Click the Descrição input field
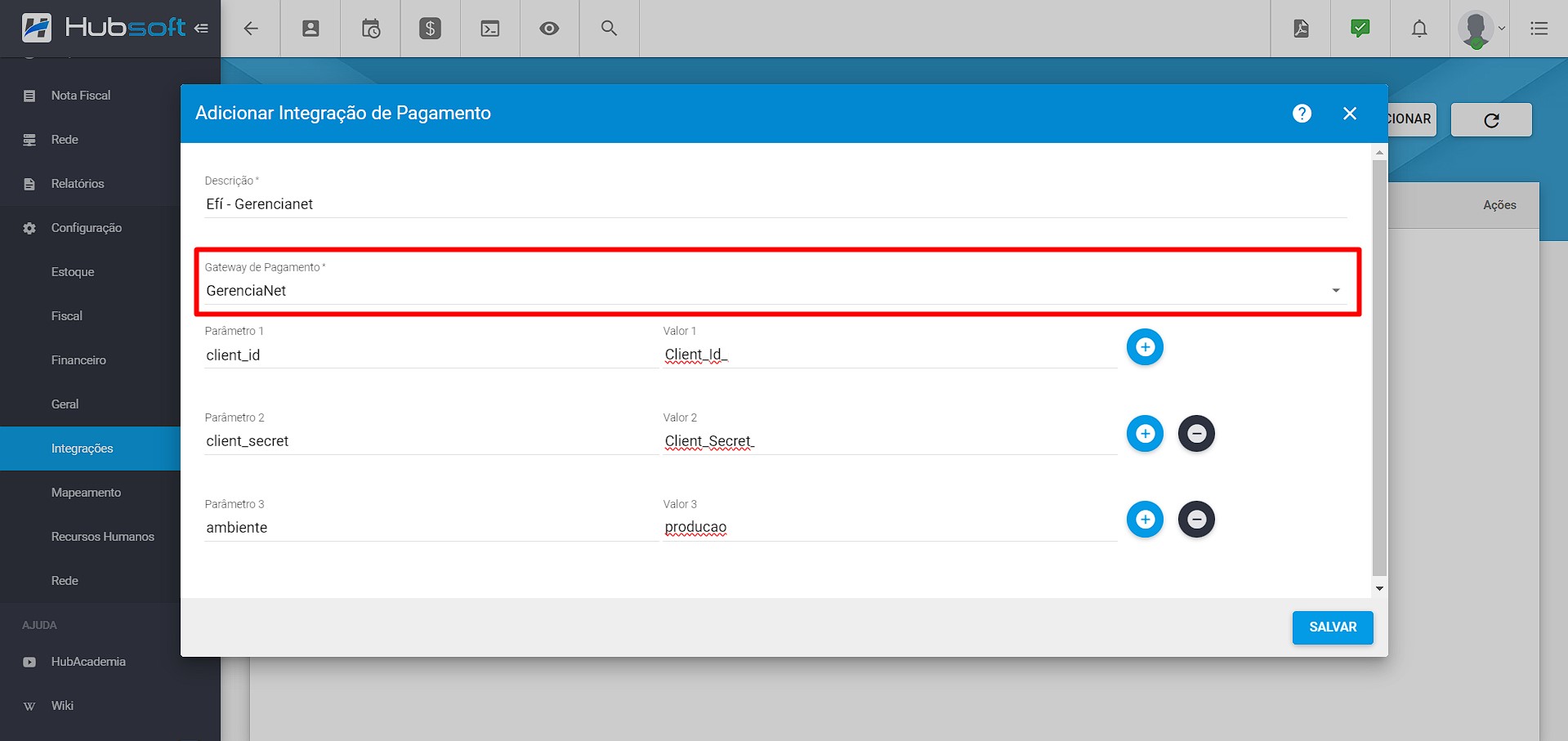The height and width of the screenshot is (741, 1568). click(775, 204)
